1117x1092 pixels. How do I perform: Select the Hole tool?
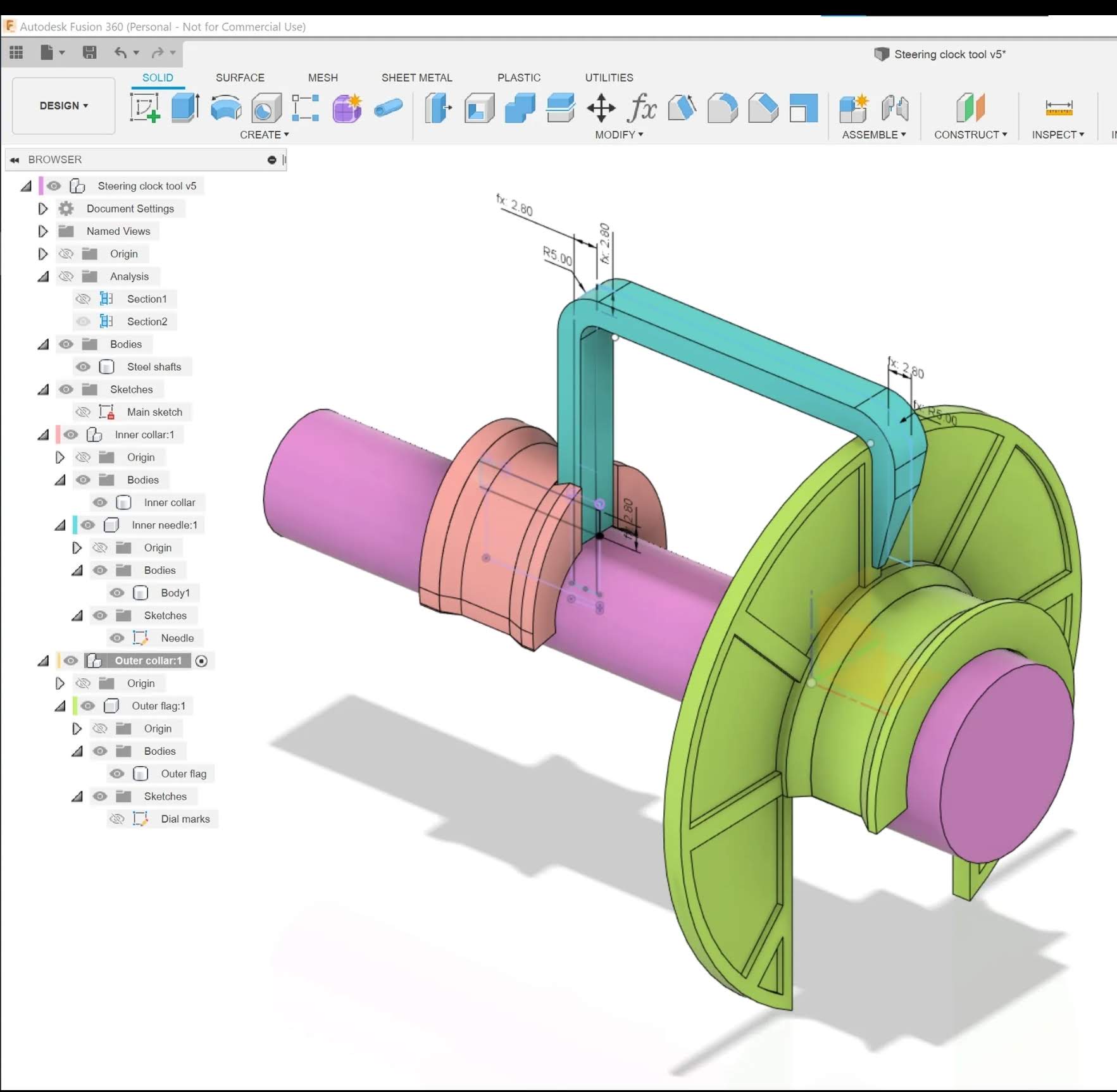coord(266,108)
